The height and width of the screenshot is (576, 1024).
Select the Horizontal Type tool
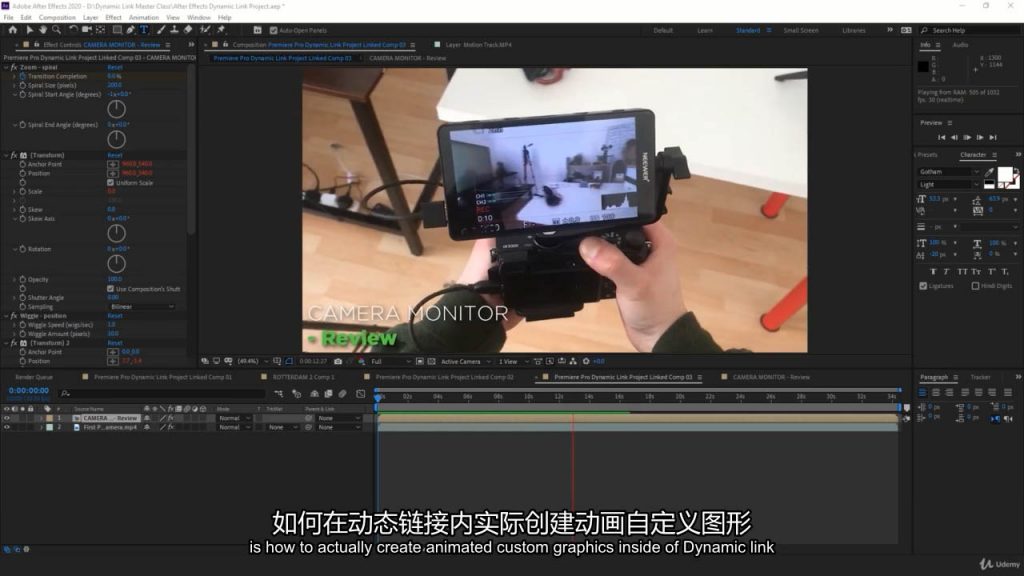(144, 30)
